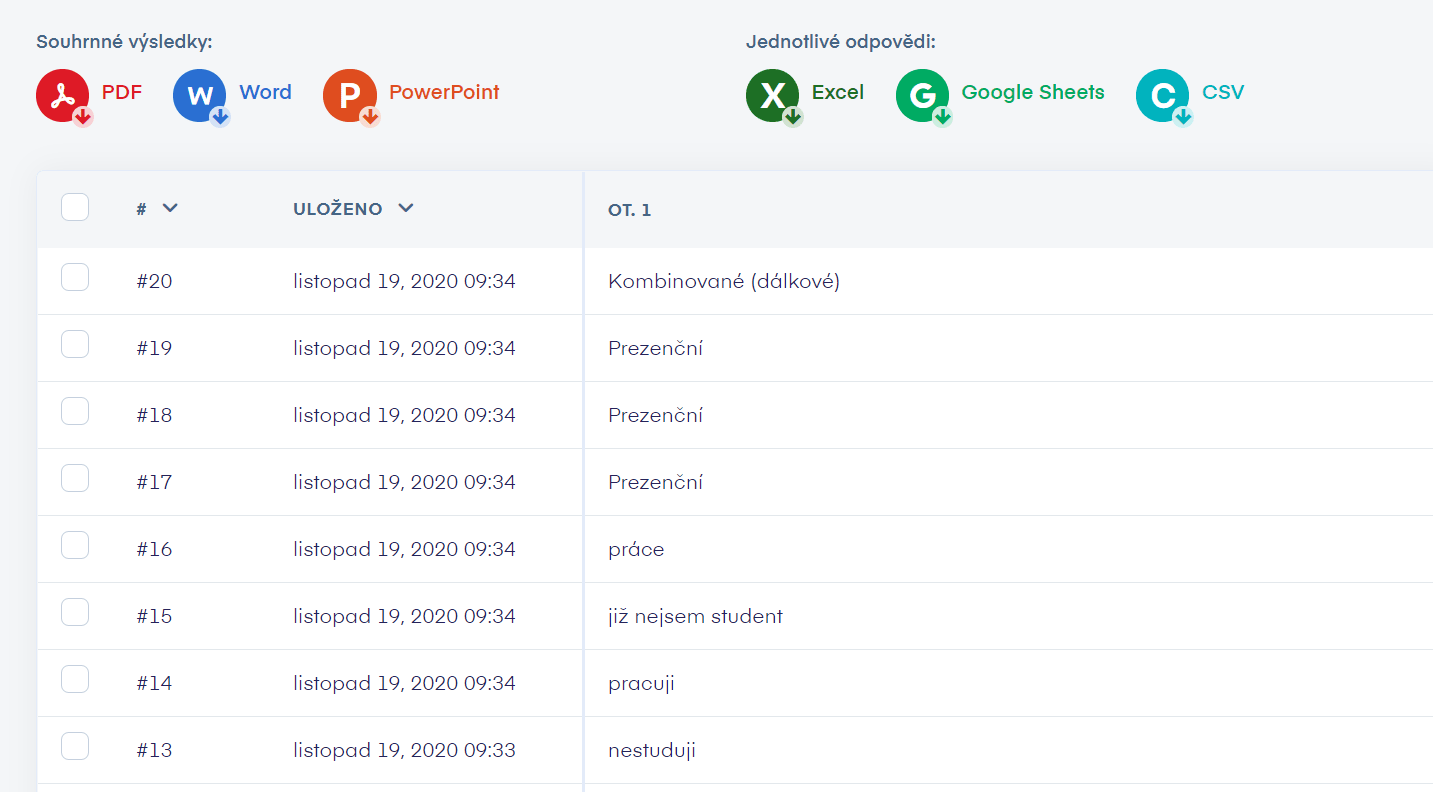Click the PowerPoint text label
This screenshot has height=792, width=1433.
444,93
